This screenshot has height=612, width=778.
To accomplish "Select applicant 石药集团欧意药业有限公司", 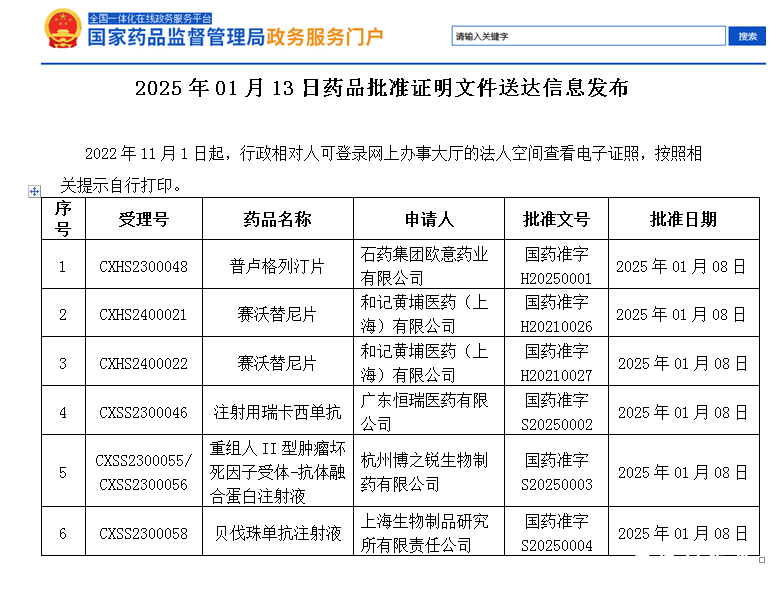I will click(x=424, y=266).
